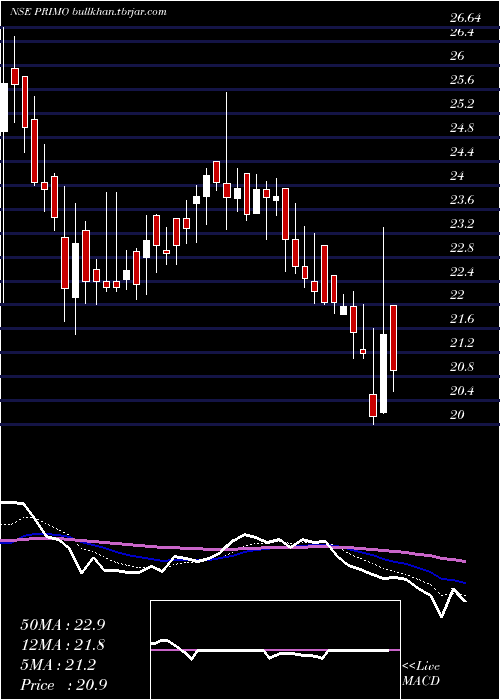The image size is (500, 700).
Task: Click the last red candlestick body
Action: 394,338
